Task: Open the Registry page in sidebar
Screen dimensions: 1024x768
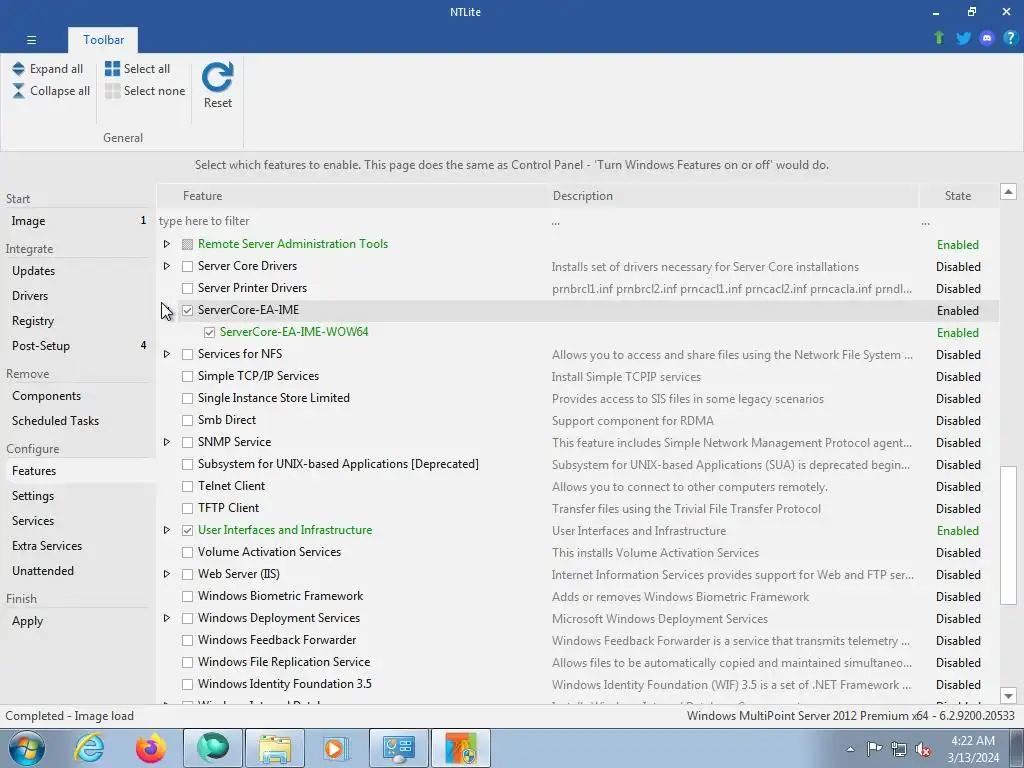Action: [78, 321]
